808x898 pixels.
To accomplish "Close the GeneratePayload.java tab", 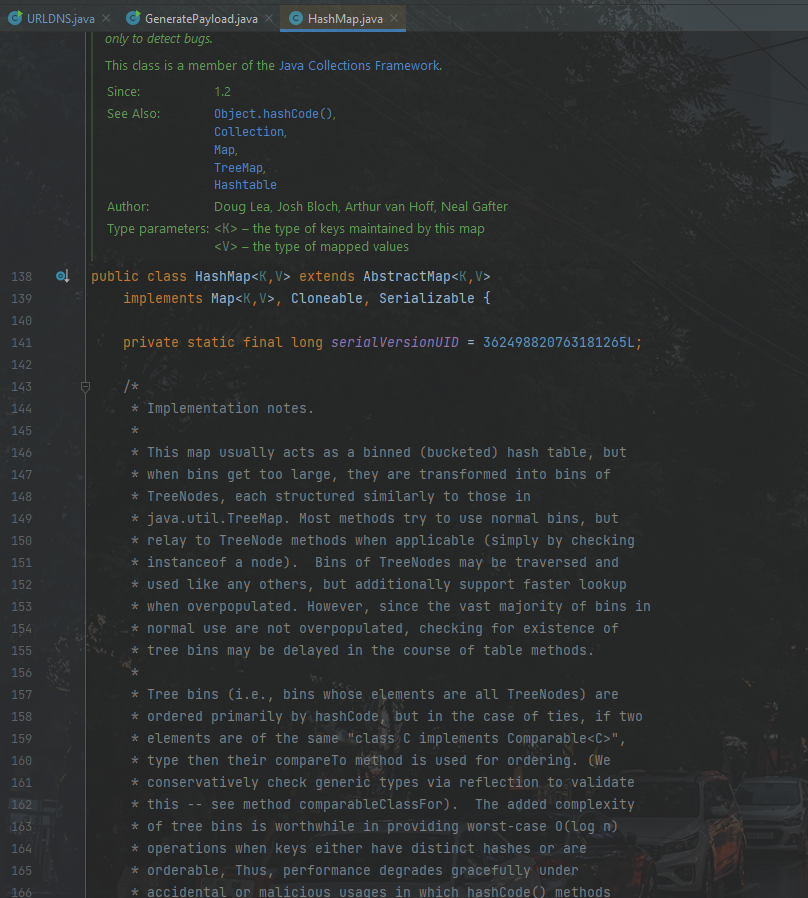I will (x=269, y=18).
